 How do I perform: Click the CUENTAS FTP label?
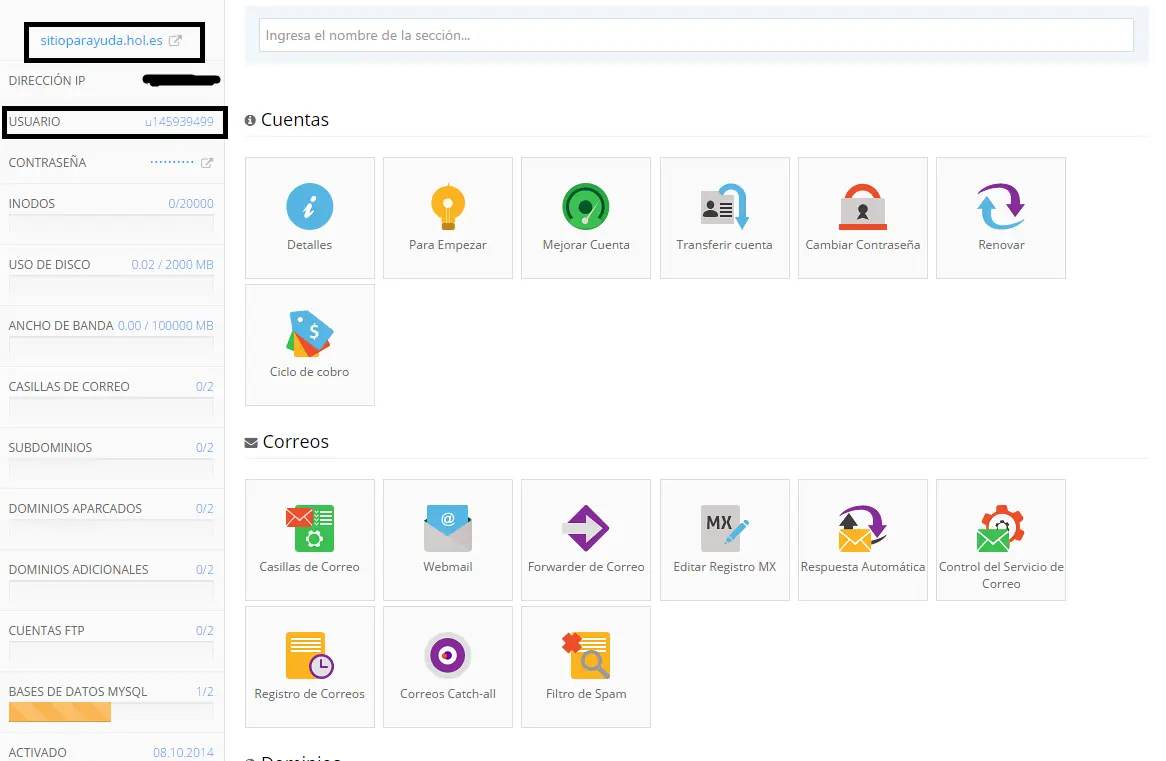(47, 630)
